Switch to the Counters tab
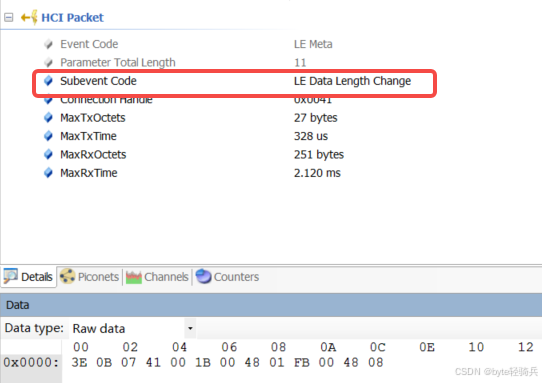This screenshot has width=542, height=383. (x=227, y=277)
